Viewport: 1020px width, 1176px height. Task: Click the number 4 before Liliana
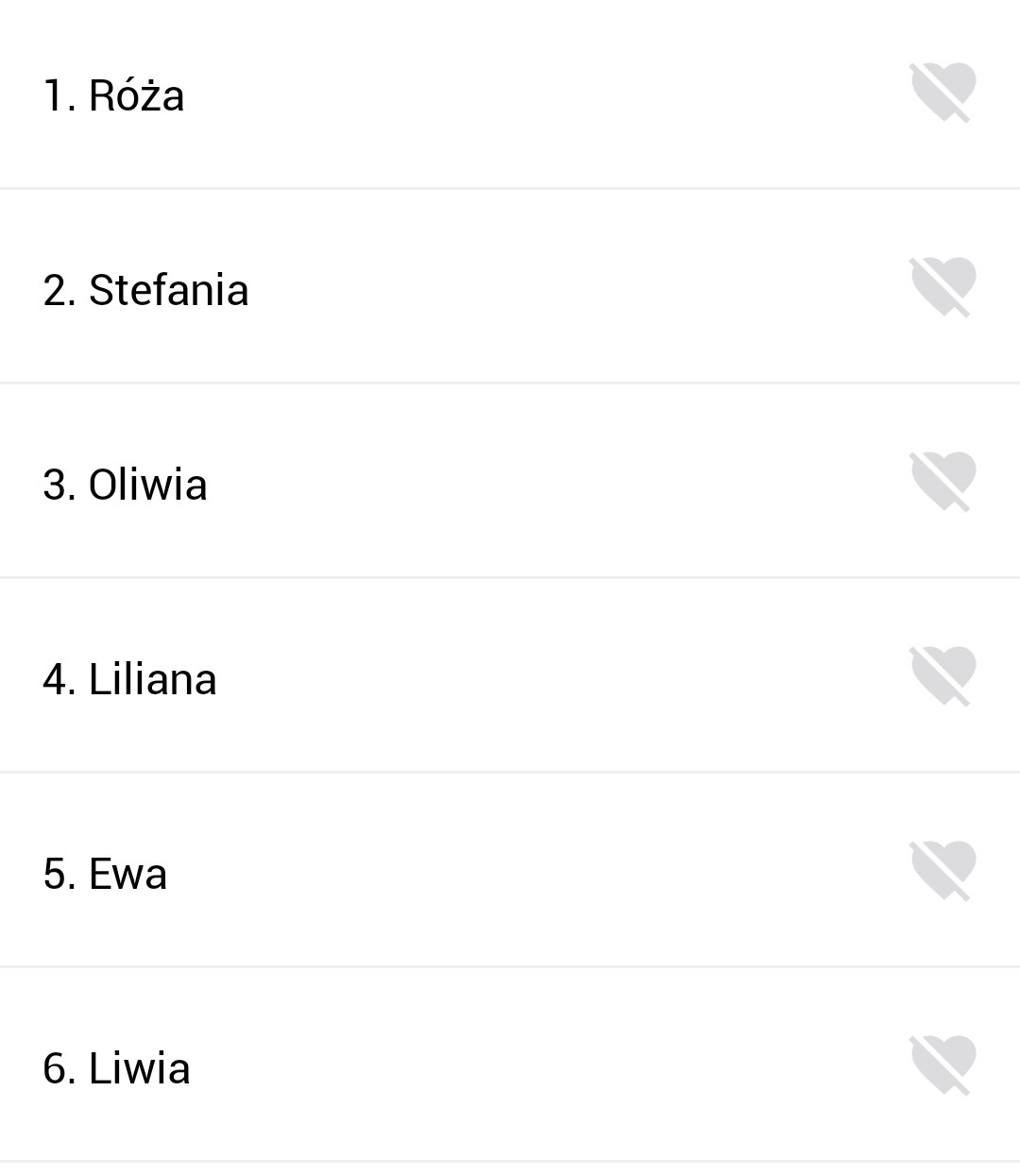[57, 679]
